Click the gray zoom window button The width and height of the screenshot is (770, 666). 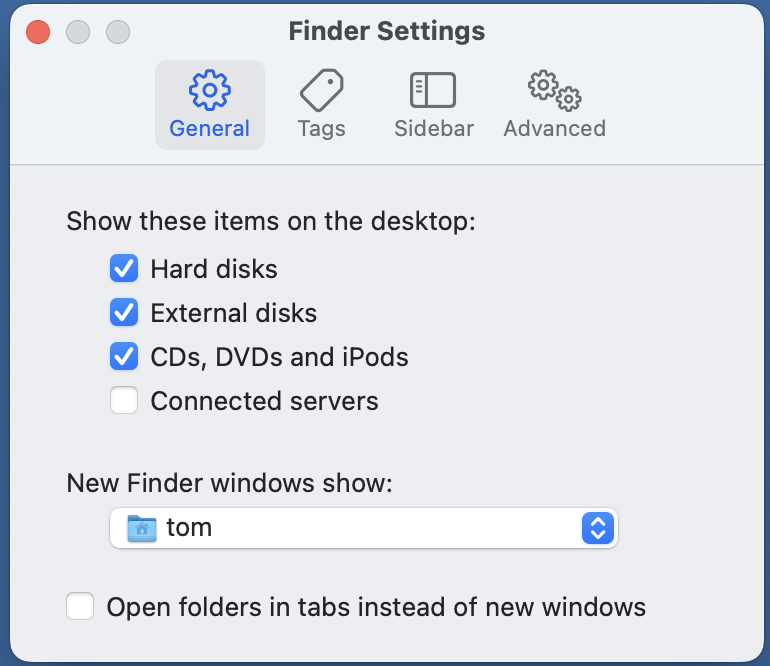(118, 32)
